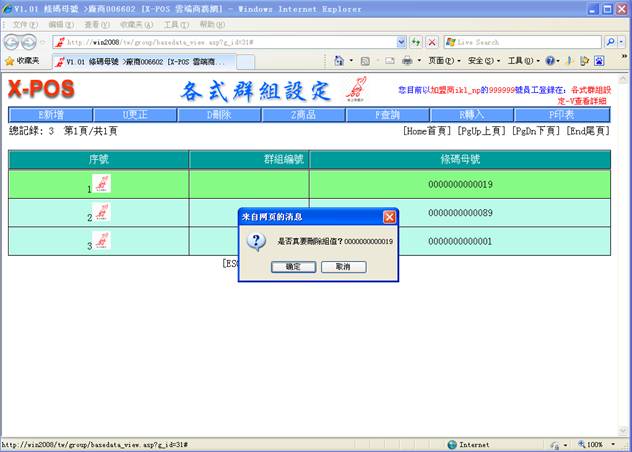The image size is (632, 452).
Task: Click the record icon in row 2
Action: click(x=102, y=213)
